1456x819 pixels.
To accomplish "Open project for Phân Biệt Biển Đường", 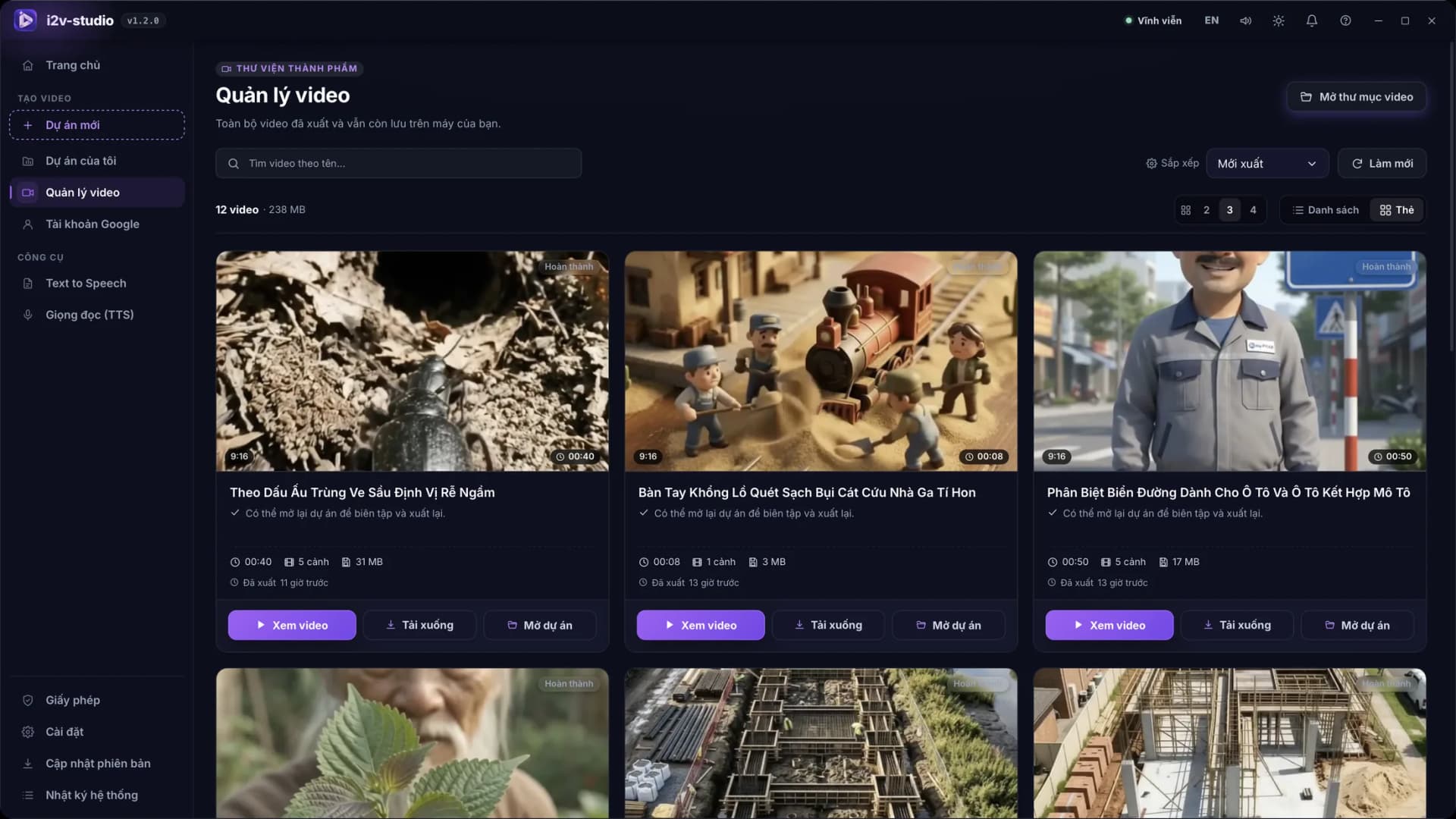I will click(x=1357, y=626).
